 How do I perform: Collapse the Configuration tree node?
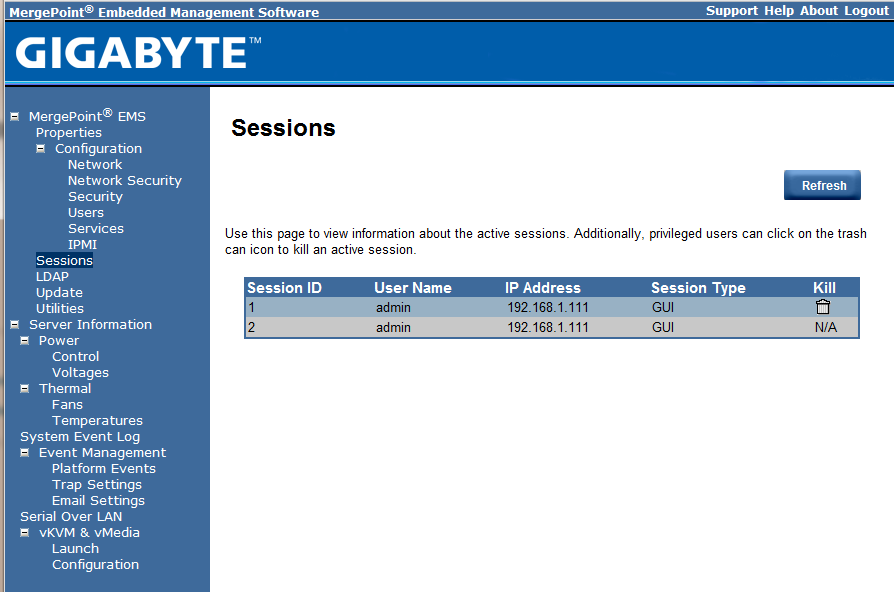40,148
